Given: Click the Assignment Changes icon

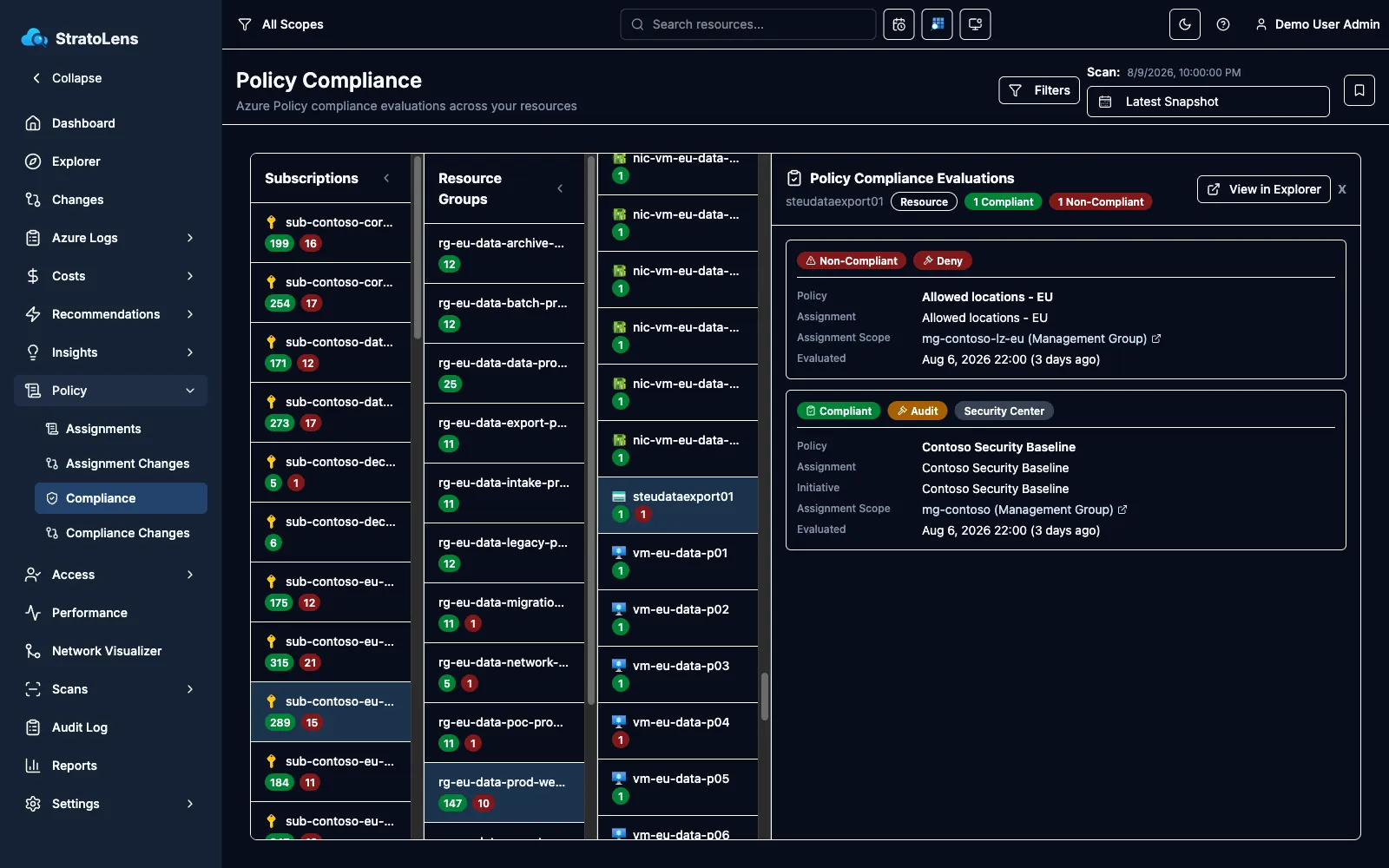Looking at the screenshot, I should point(52,464).
